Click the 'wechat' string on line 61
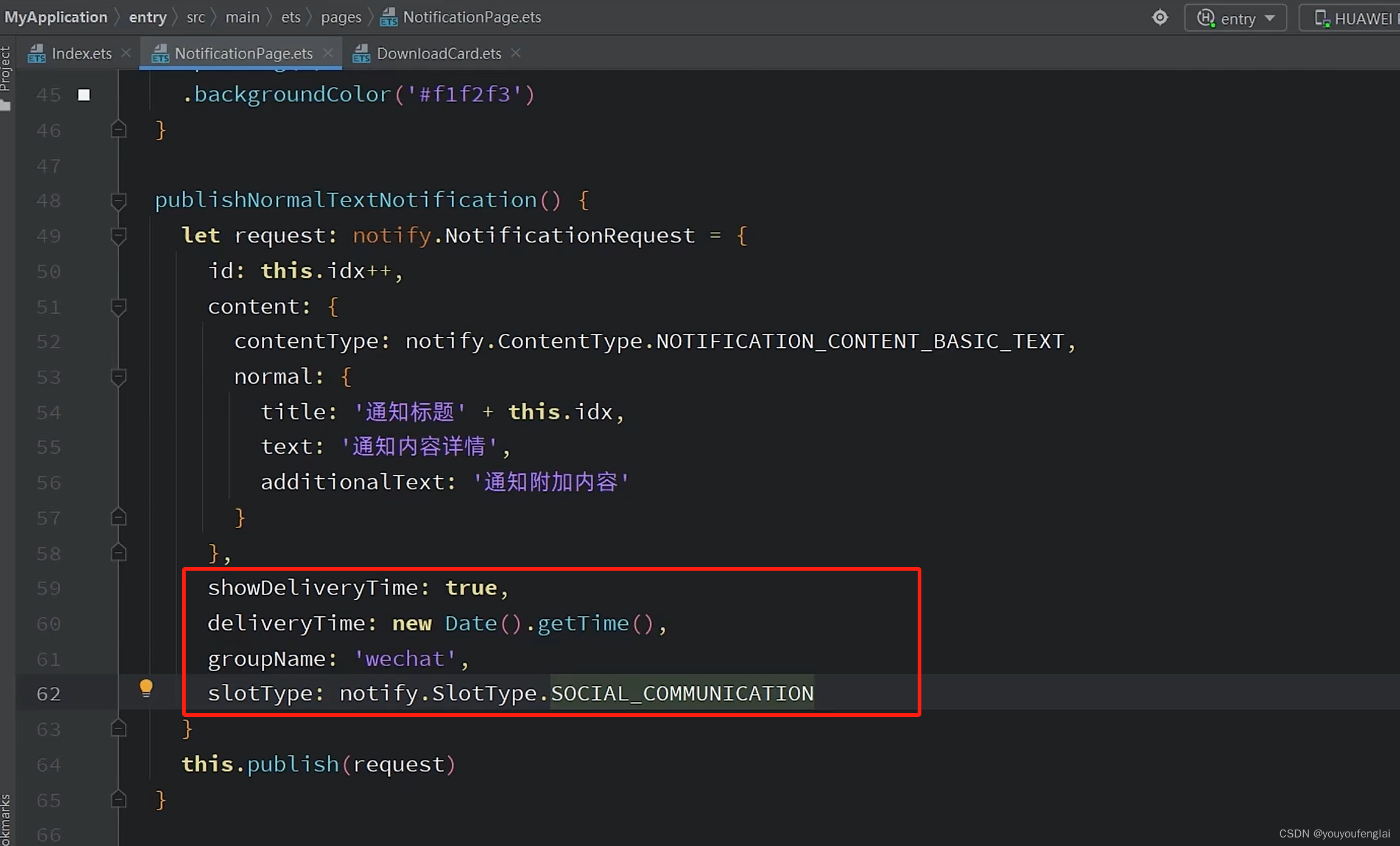The width and height of the screenshot is (1400, 846). (404, 658)
